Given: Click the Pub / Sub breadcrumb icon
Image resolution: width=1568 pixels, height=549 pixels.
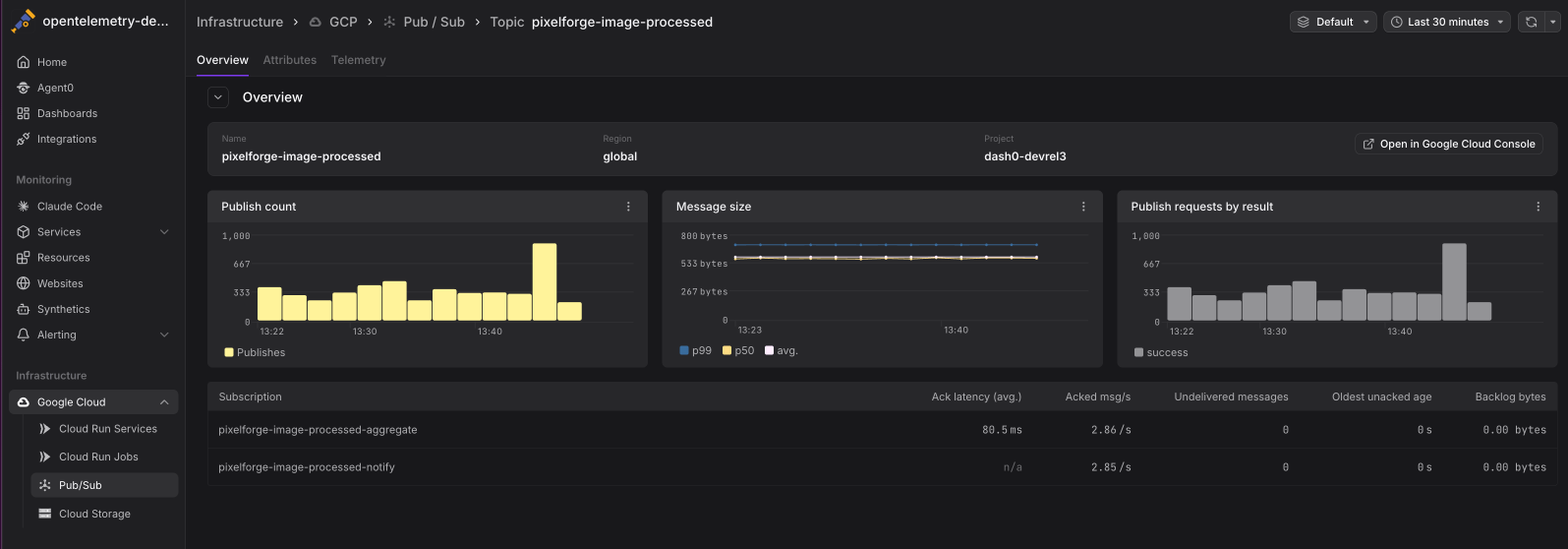Looking at the screenshot, I should 389,22.
